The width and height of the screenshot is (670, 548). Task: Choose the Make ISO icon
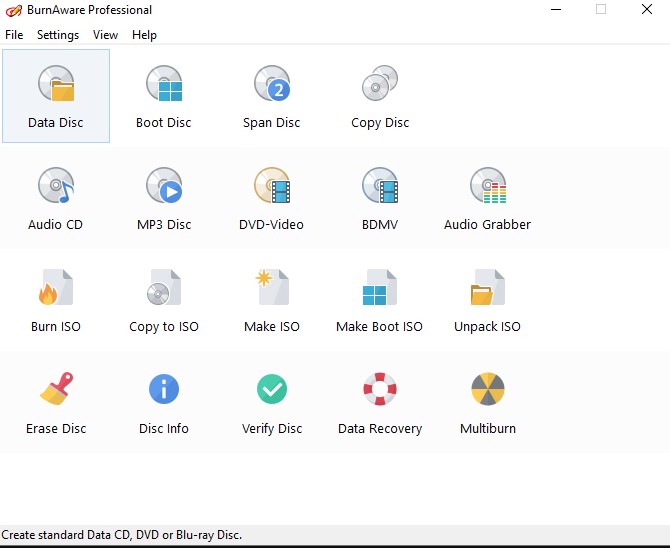(x=272, y=289)
